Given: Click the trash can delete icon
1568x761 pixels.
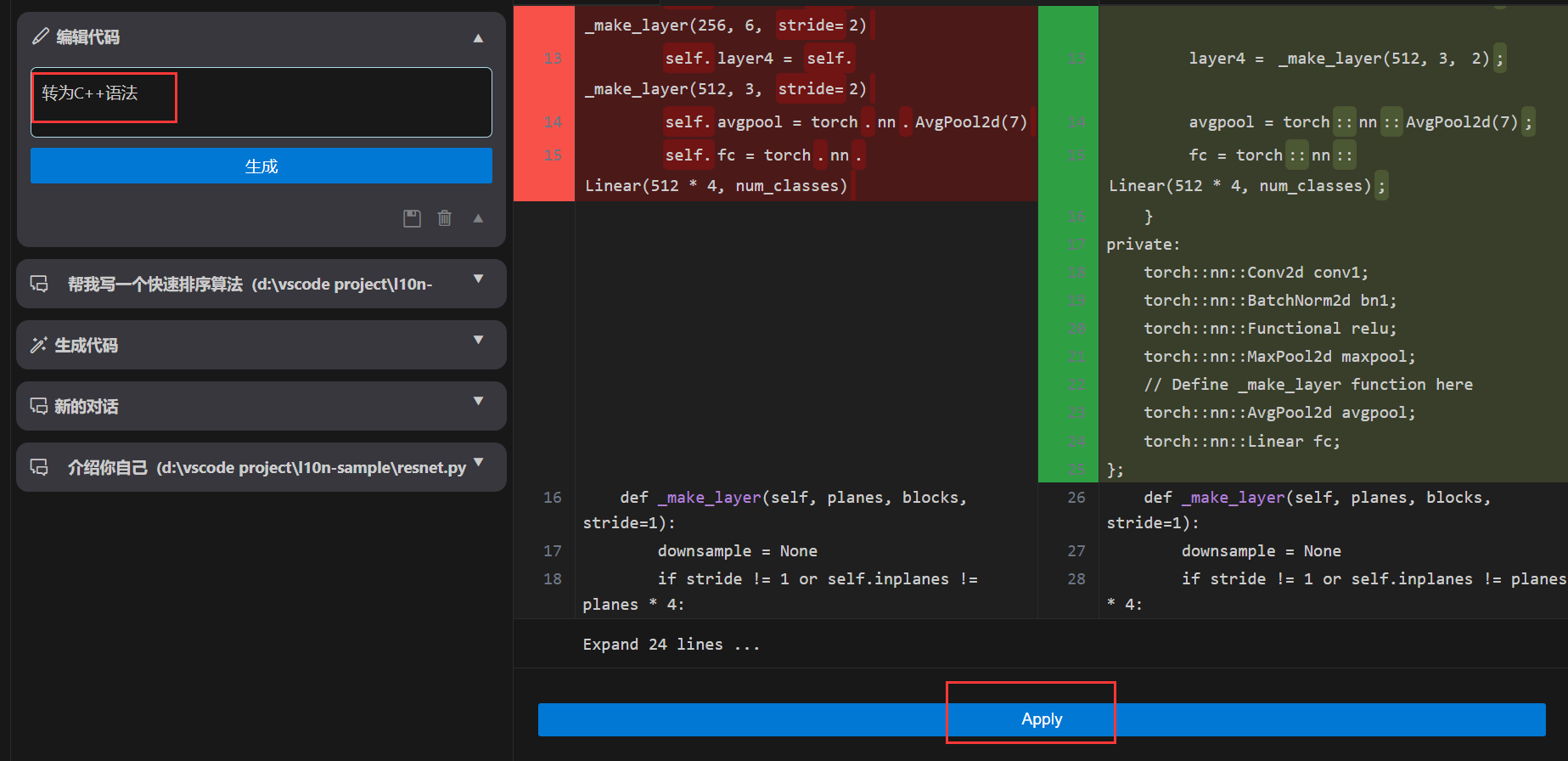Looking at the screenshot, I should (x=444, y=218).
